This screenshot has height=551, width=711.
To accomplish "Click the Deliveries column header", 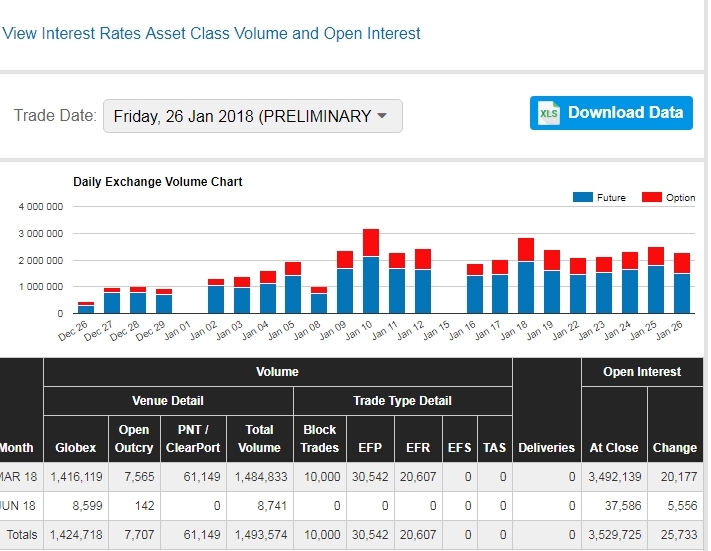I will (546, 447).
